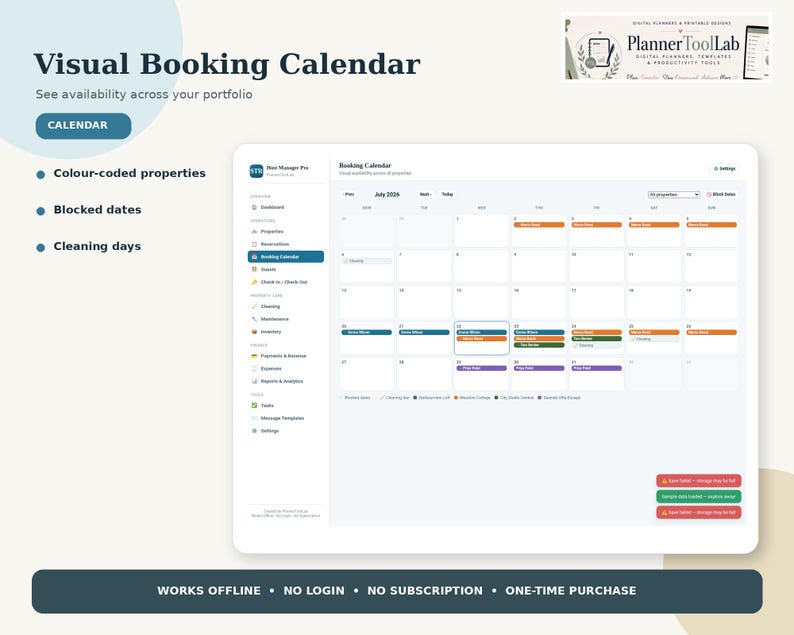794x635 pixels.
Task: Click the Maintenance wrench icon
Action: click(254, 319)
